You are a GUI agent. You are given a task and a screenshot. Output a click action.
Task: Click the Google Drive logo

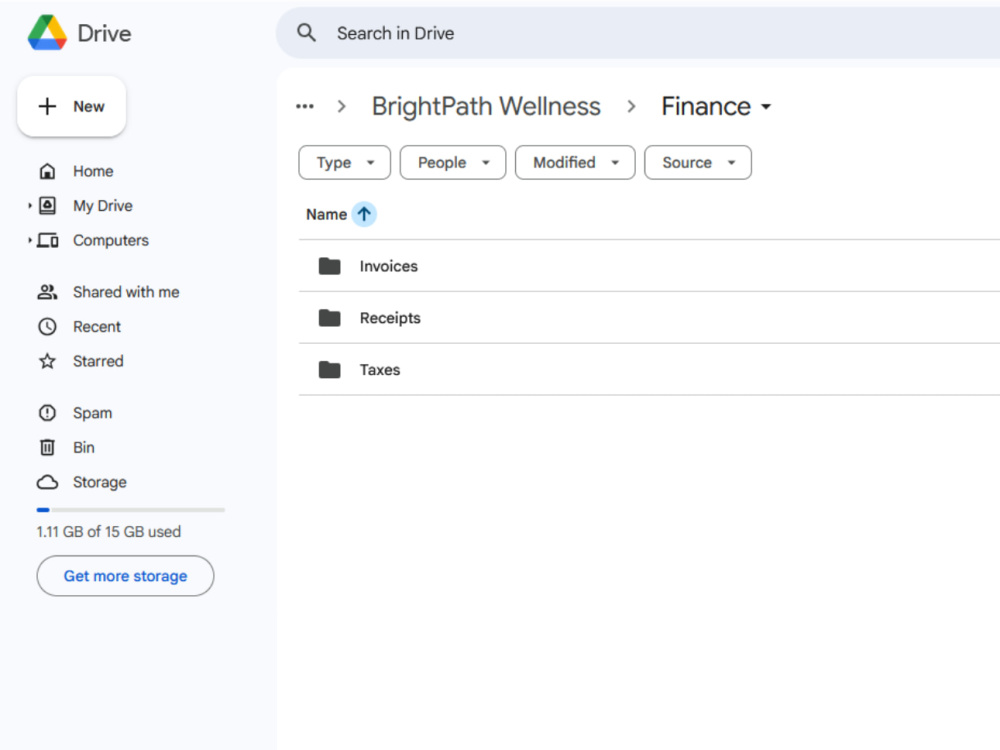(x=47, y=33)
